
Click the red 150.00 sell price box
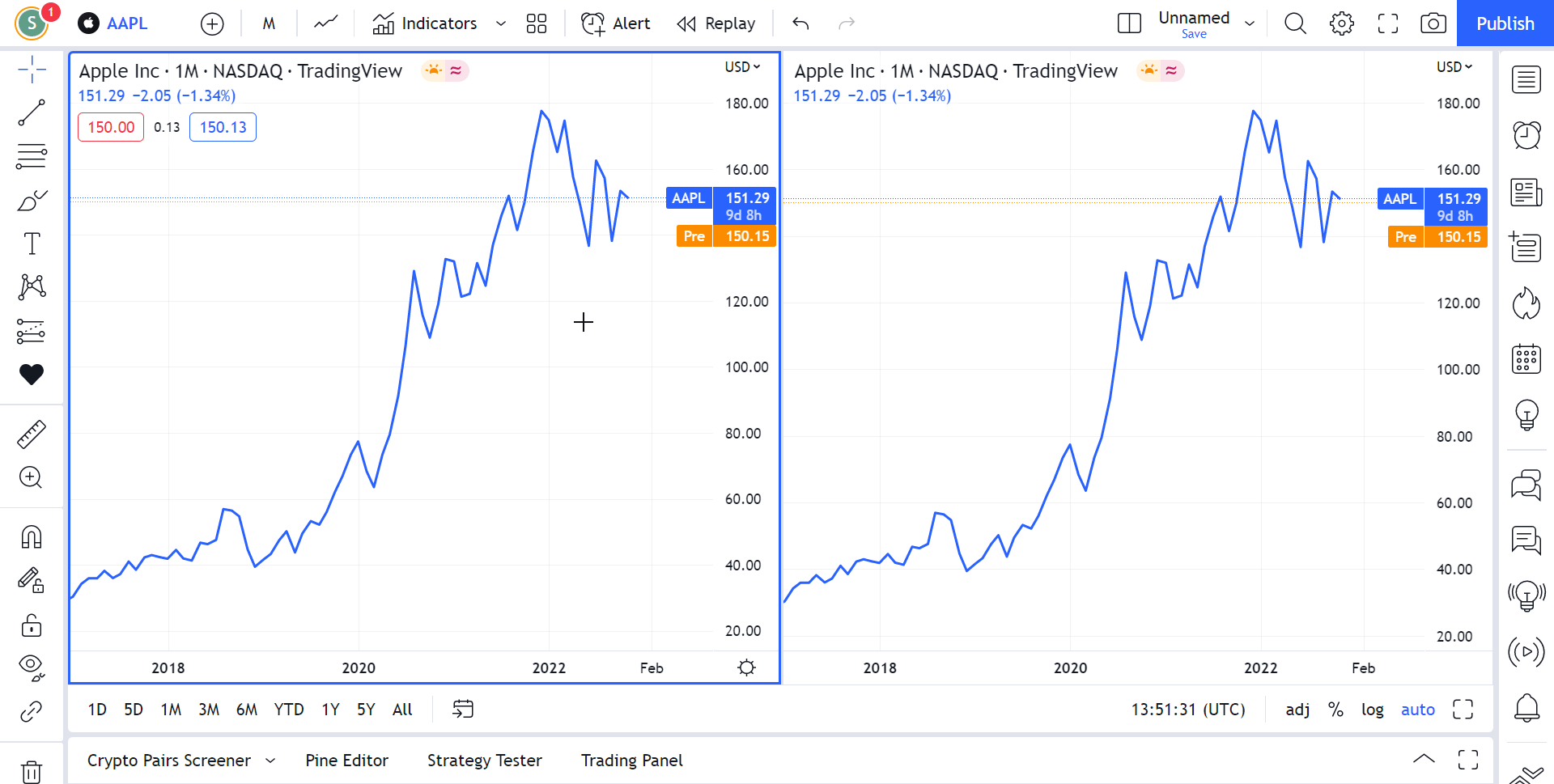point(111,127)
